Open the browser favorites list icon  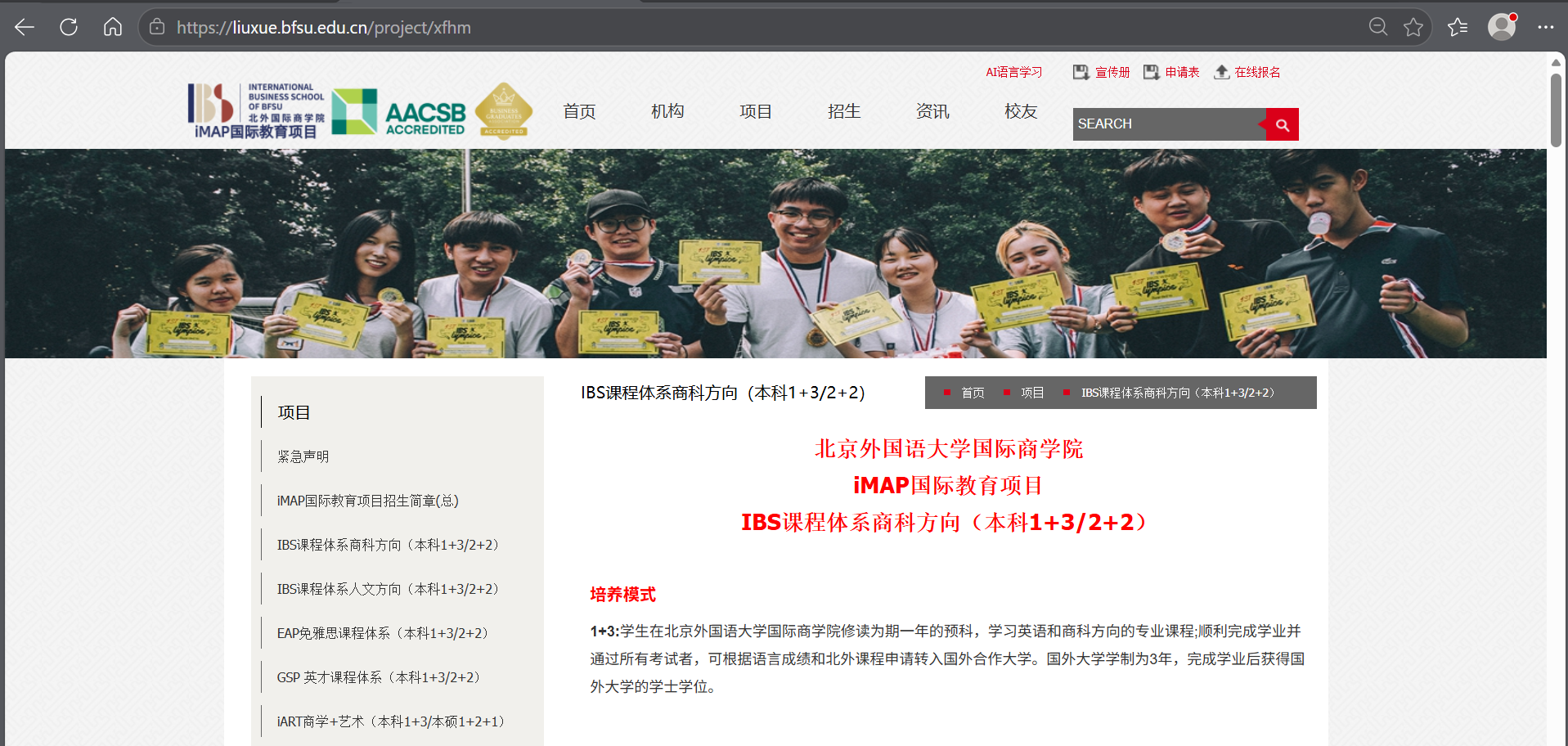click(x=1458, y=27)
